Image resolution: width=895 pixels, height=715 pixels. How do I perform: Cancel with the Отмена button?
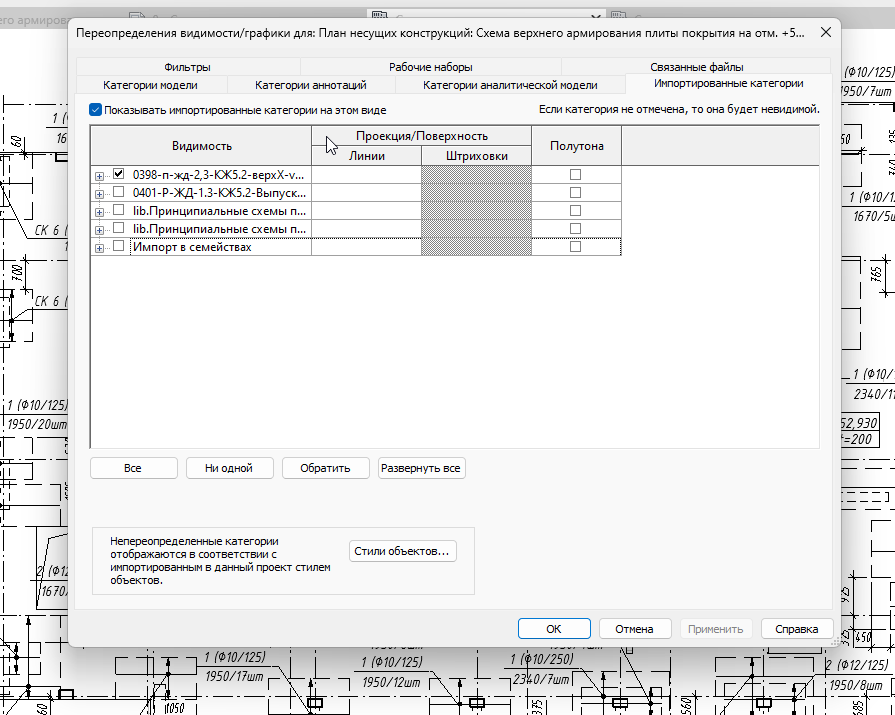click(x=635, y=629)
